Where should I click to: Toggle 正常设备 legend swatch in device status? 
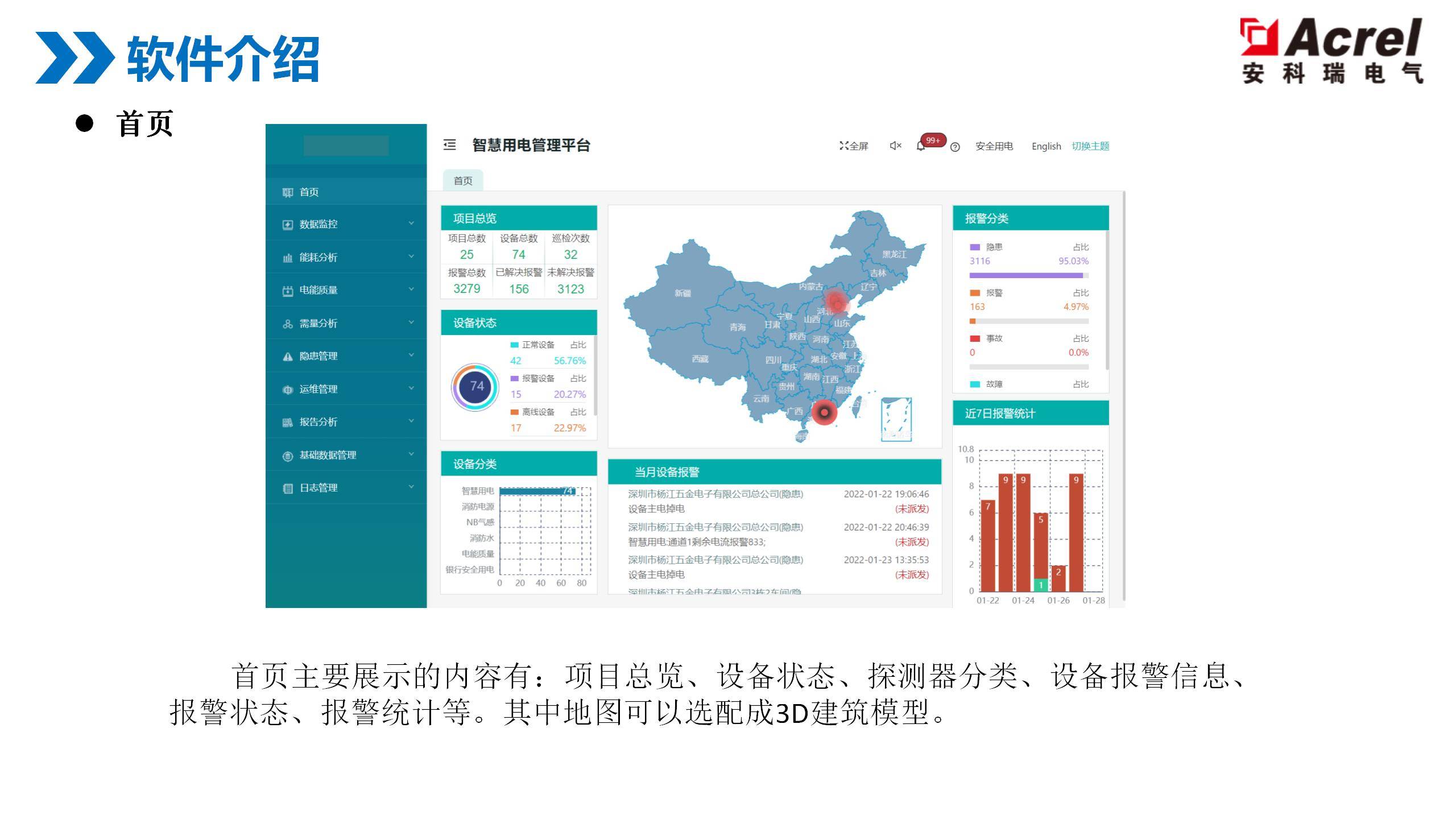[514, 345]
